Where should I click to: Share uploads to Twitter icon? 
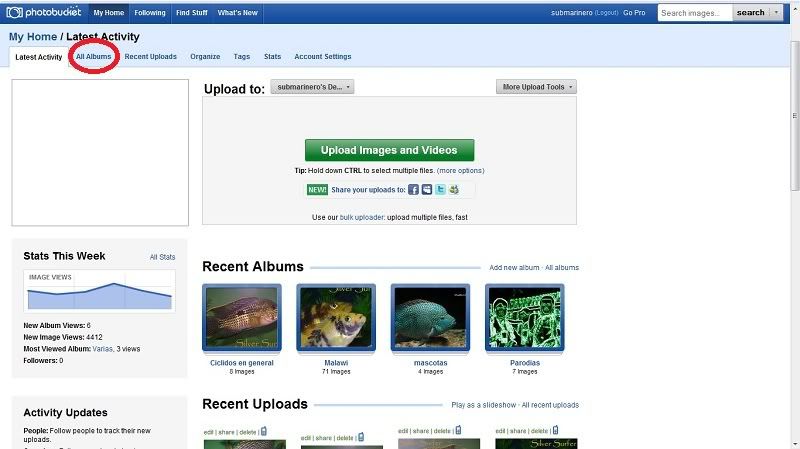click(440, 190)
